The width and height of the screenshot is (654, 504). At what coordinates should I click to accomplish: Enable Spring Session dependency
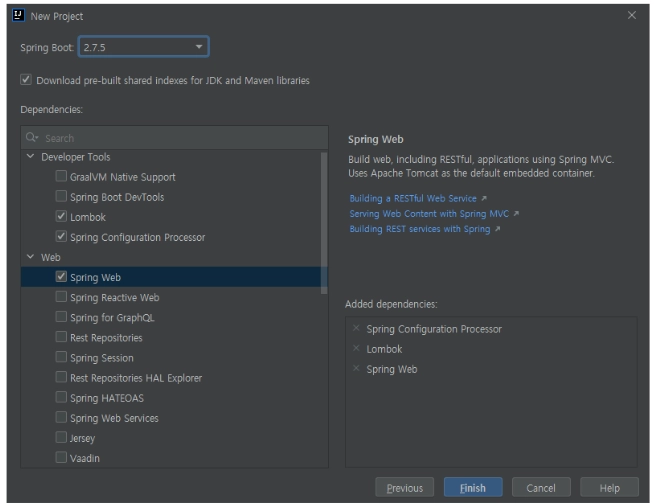[61, 357]
